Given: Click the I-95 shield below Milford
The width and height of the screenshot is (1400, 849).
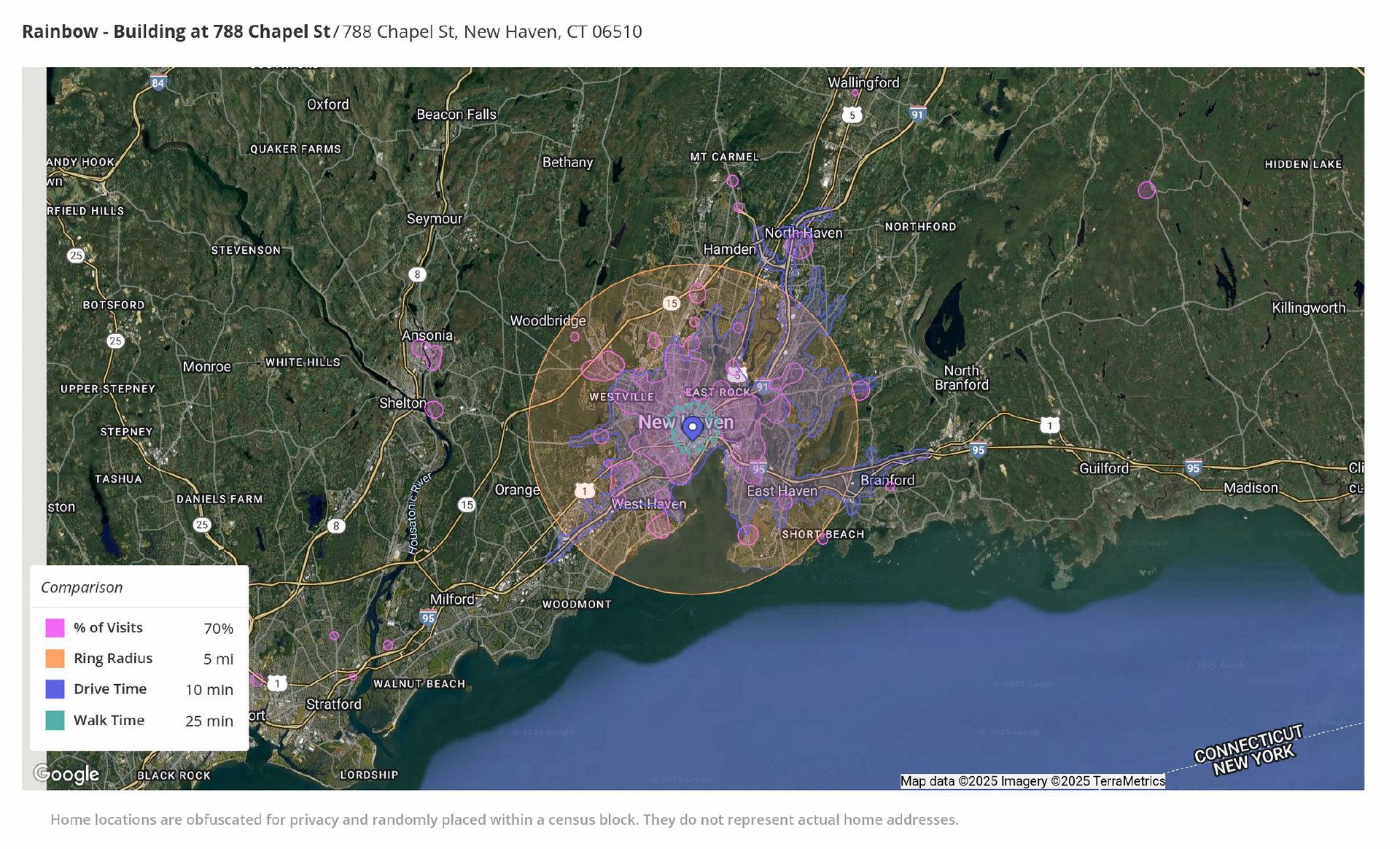Looking at the screenshot, I should (x=428, y=618).
